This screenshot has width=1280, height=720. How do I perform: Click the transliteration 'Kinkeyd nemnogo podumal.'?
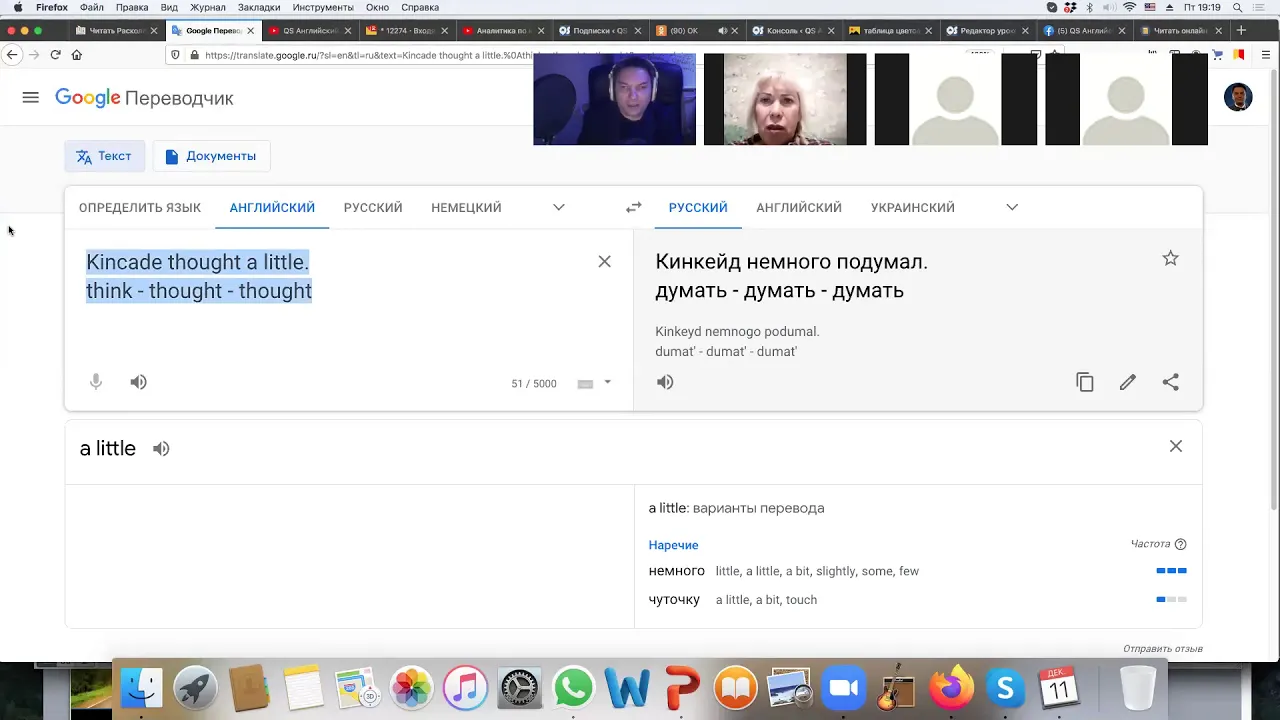click(737, 331)
